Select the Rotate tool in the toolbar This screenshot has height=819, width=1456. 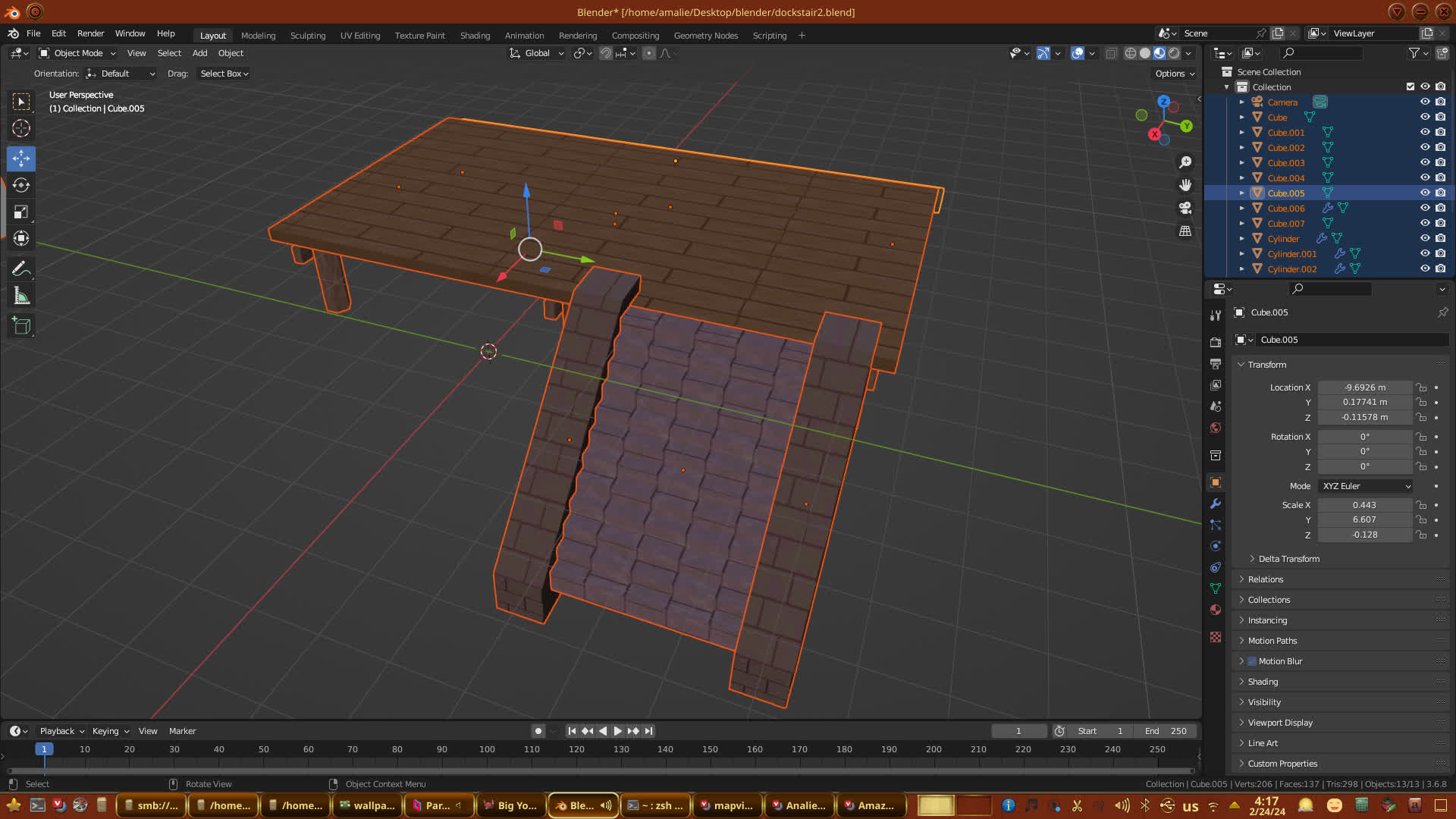[x=21, y=185]
